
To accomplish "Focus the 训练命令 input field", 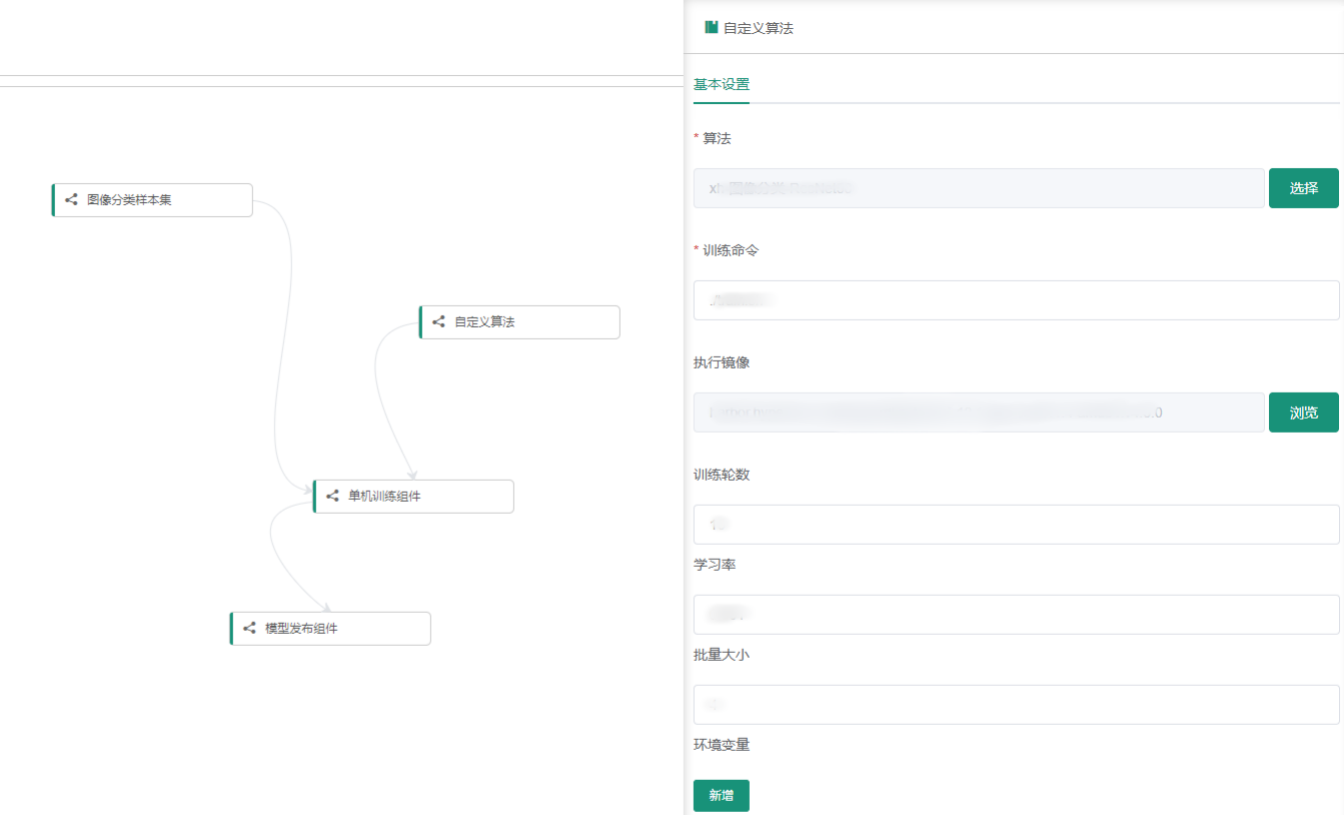I will pos(1015,300).
